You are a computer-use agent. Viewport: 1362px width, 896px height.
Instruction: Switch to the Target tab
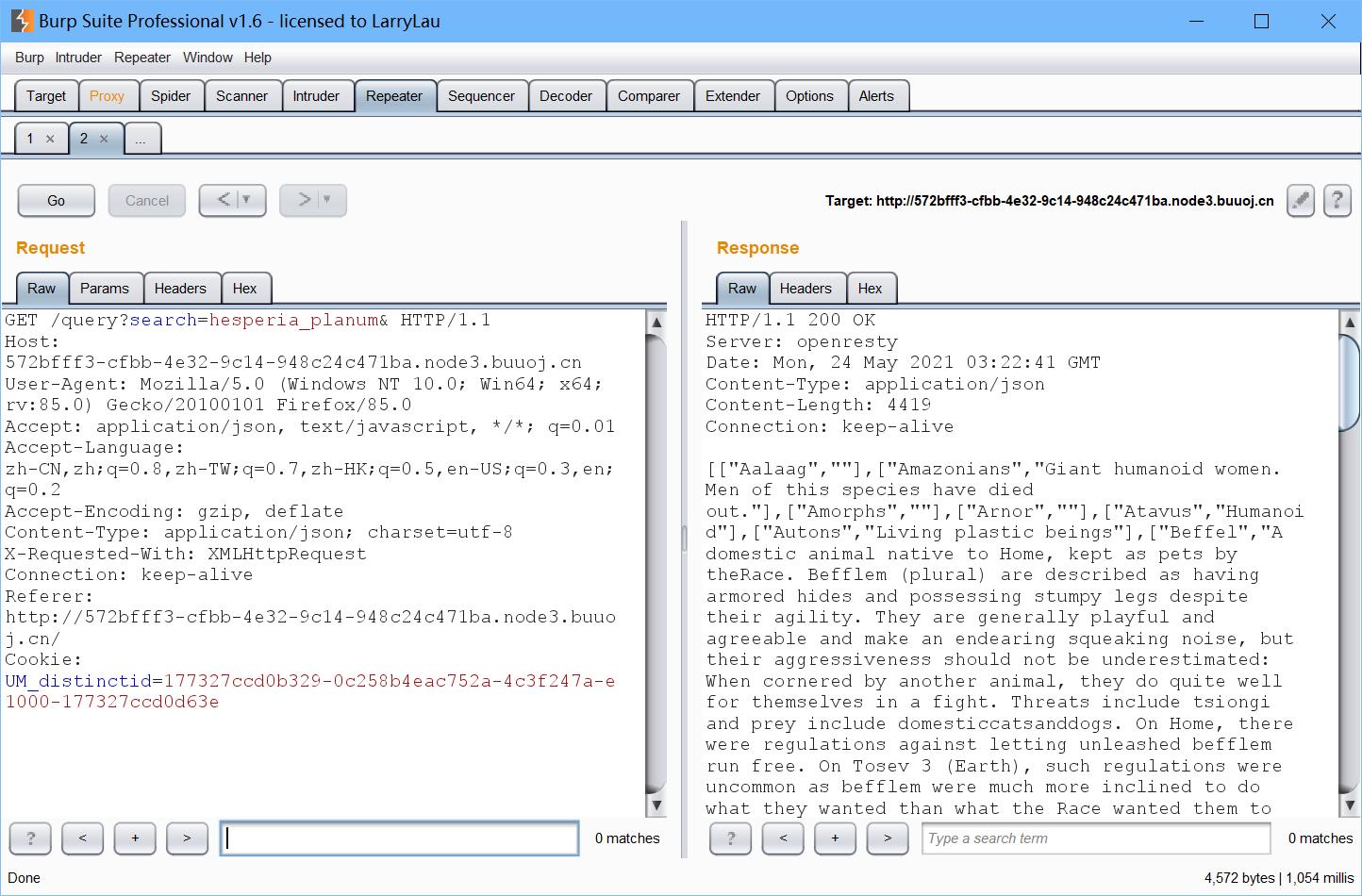coord(46,96)
